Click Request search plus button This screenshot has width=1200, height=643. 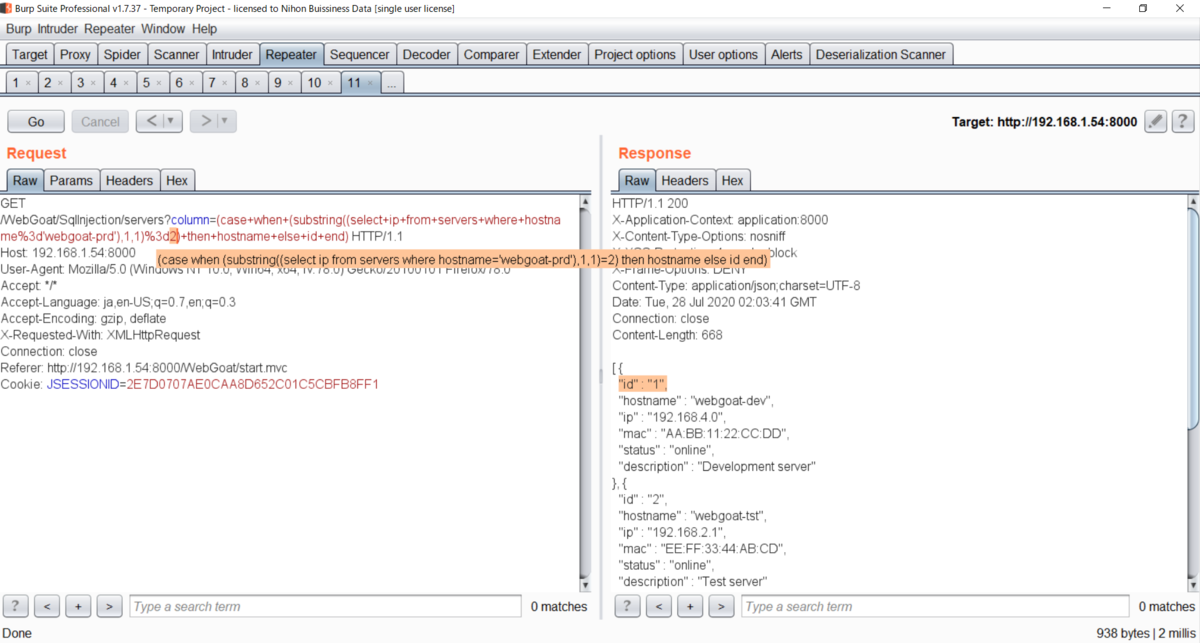[78, 606]
